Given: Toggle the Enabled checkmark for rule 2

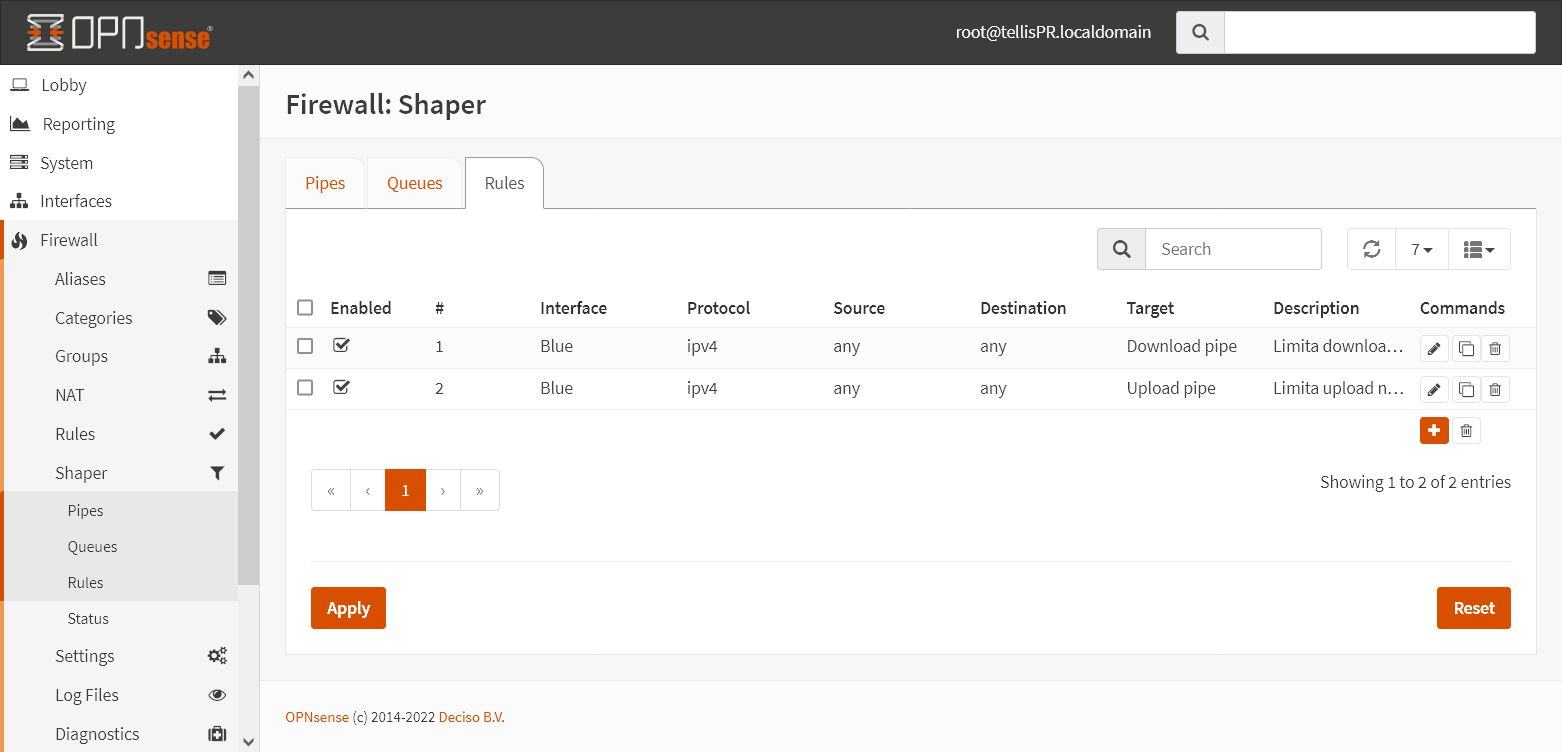Looking at the screenshot, I should click(341, 387).
